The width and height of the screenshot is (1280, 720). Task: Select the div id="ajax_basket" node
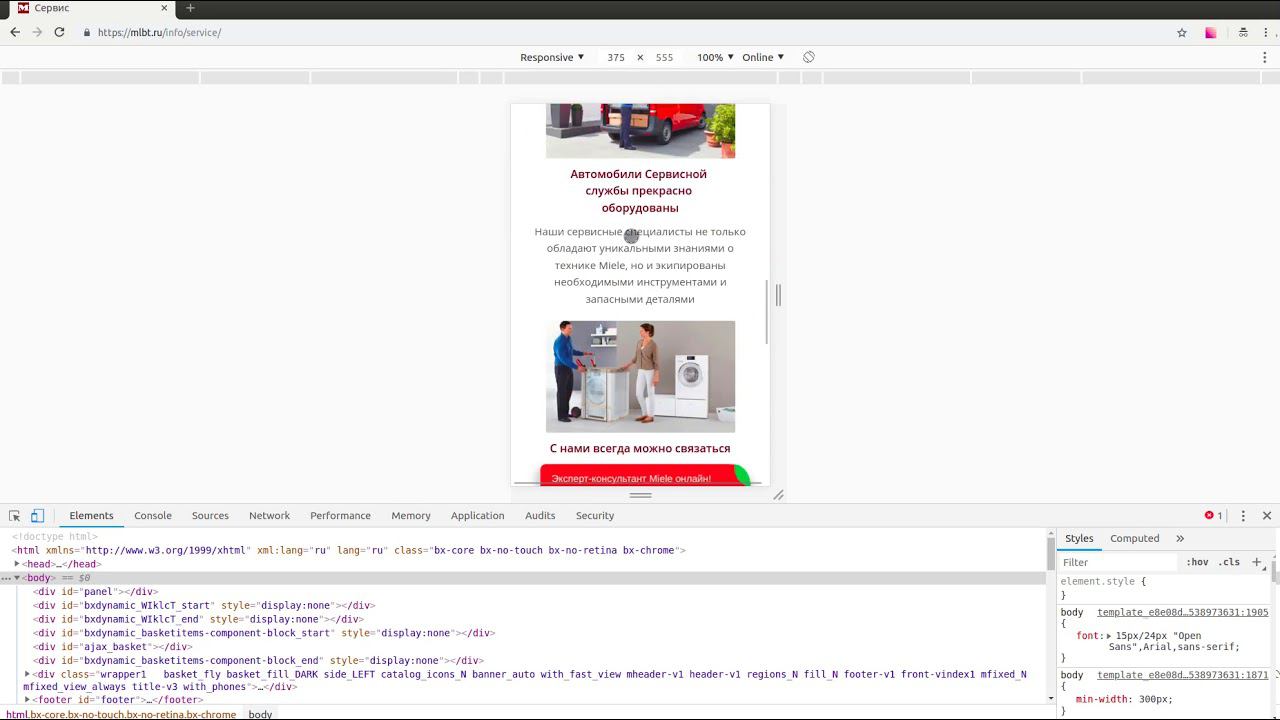click(112, 647)
